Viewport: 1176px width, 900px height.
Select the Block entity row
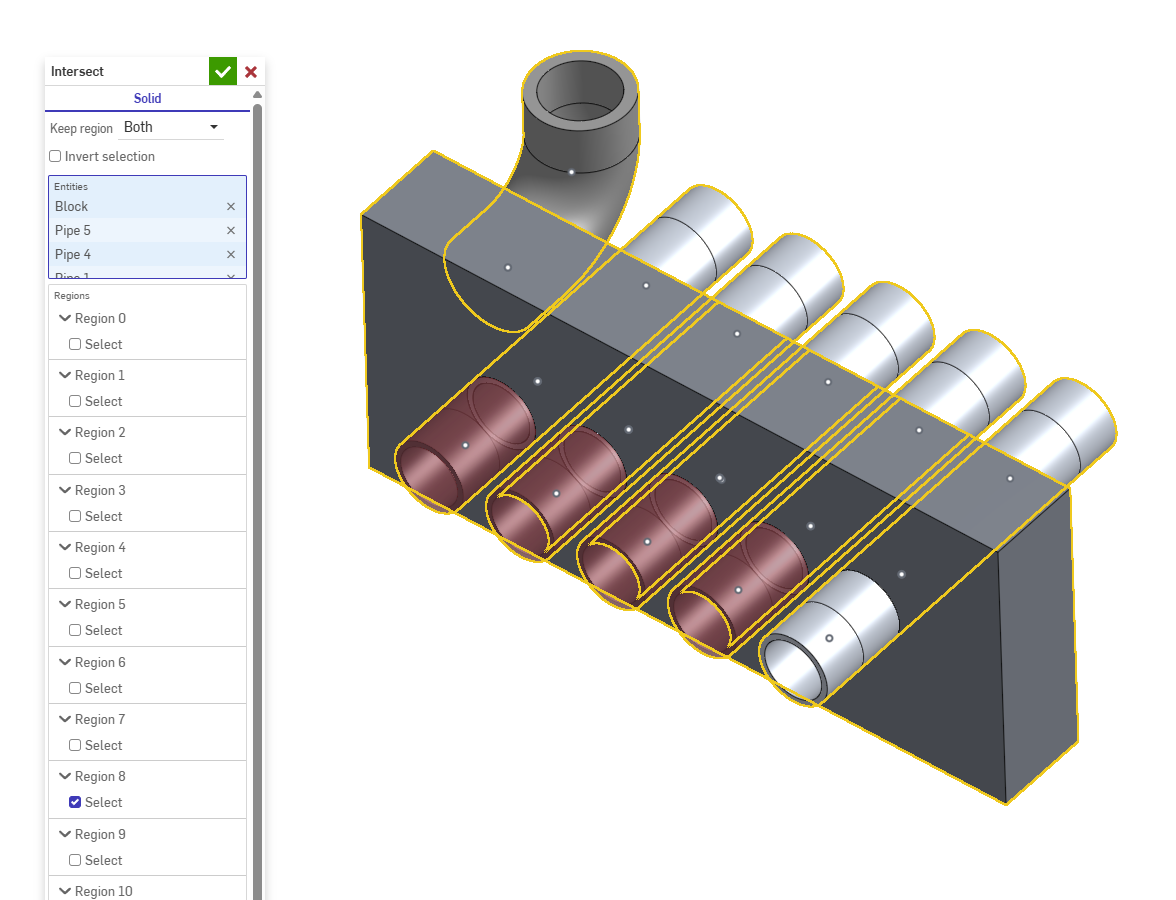pyautogui.click(x=147, y=206)
